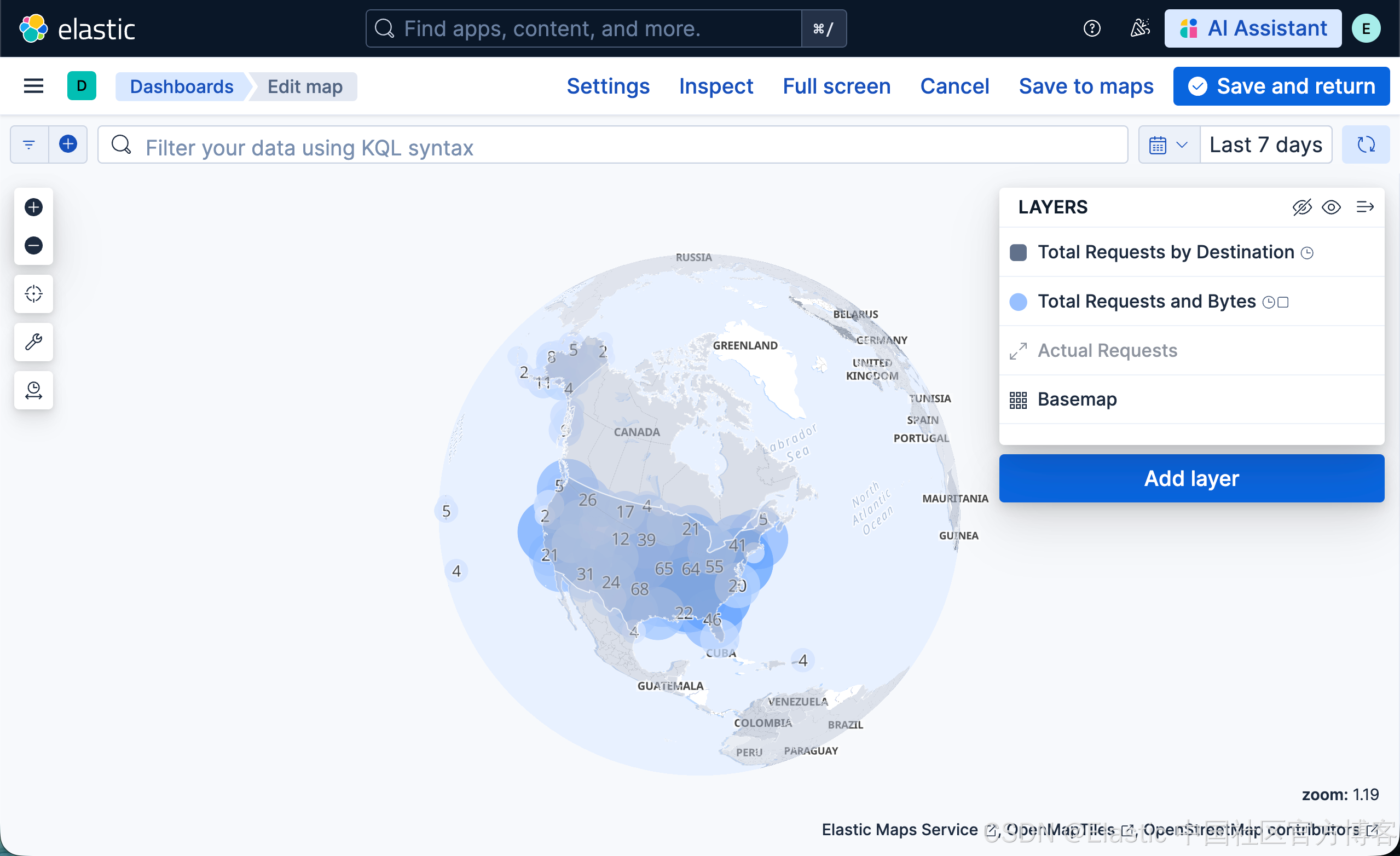
Task: Click the map zoom out button
Action: pyautogui.click(x=33, y=245)
